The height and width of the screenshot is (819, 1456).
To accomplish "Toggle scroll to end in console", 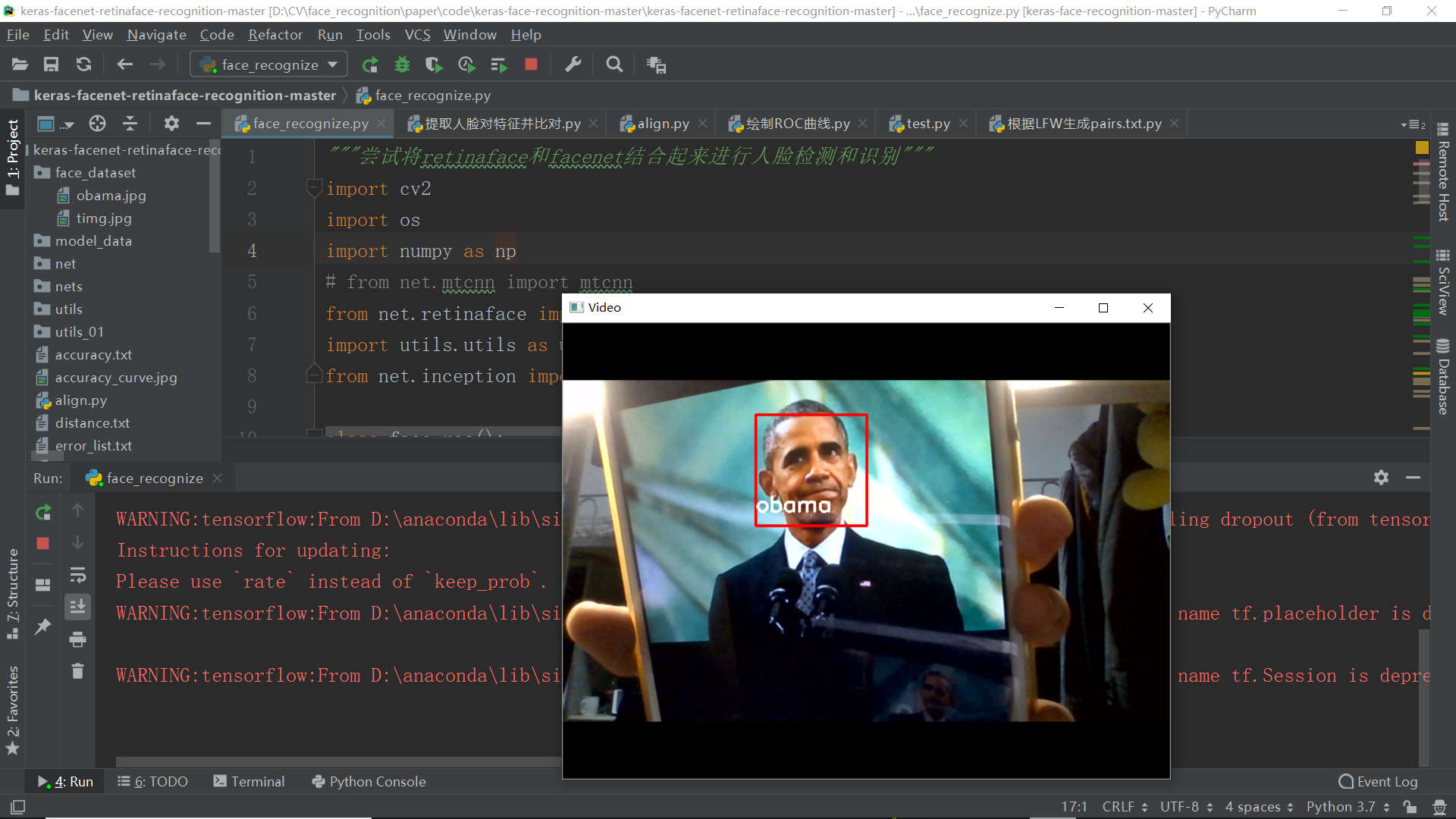I will [77, 607].
